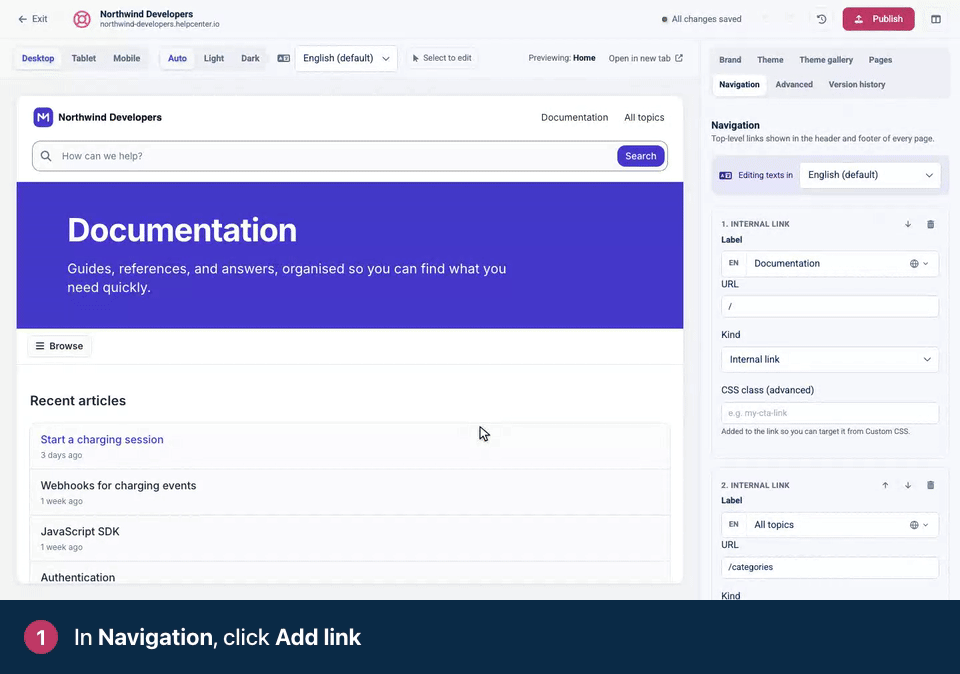
Task: Click the Documentation link in the preview header
Action: click(x=574, y=118)
